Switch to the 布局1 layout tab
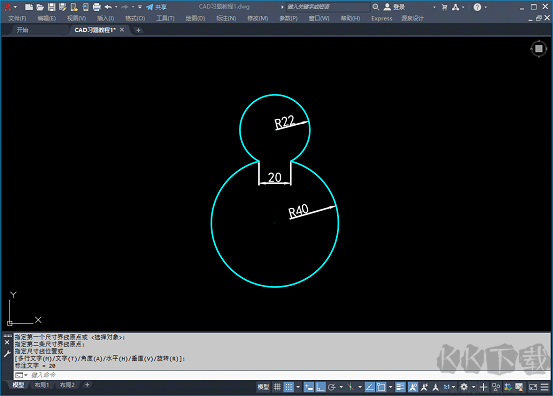Screen dimensions: 553x396 tap(42, 385)
